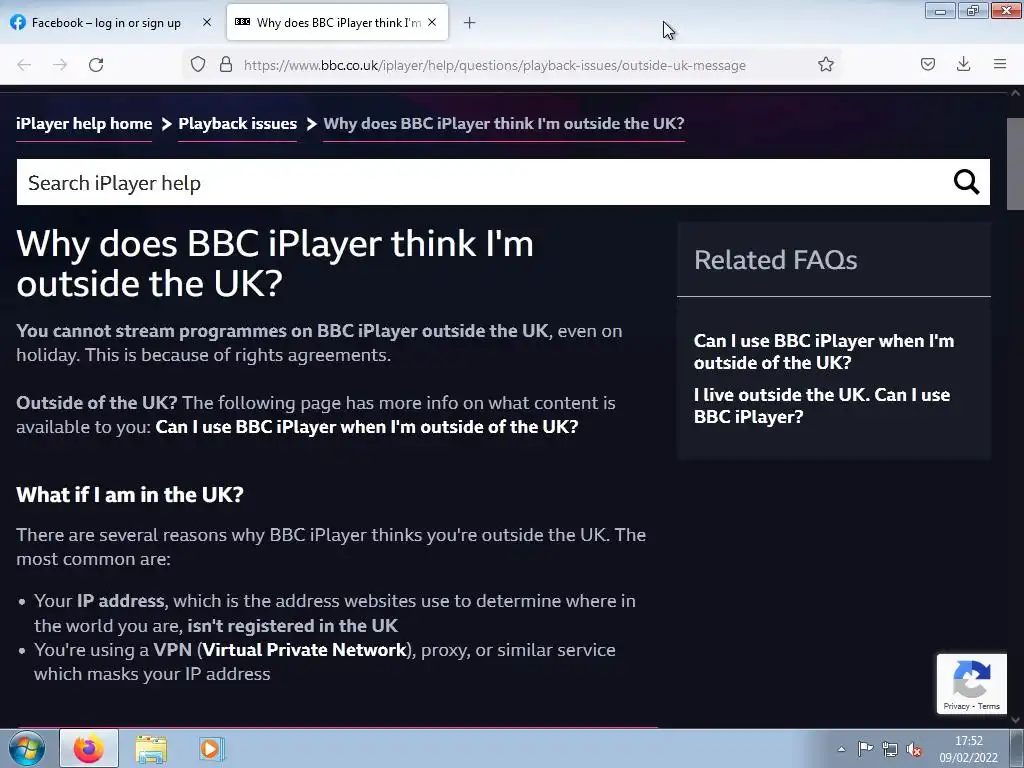Click the reCAPTCHA Privacy link
The height and width of the screenshot is (768, 1024).
pyautogui.click(x=956, y=706)
